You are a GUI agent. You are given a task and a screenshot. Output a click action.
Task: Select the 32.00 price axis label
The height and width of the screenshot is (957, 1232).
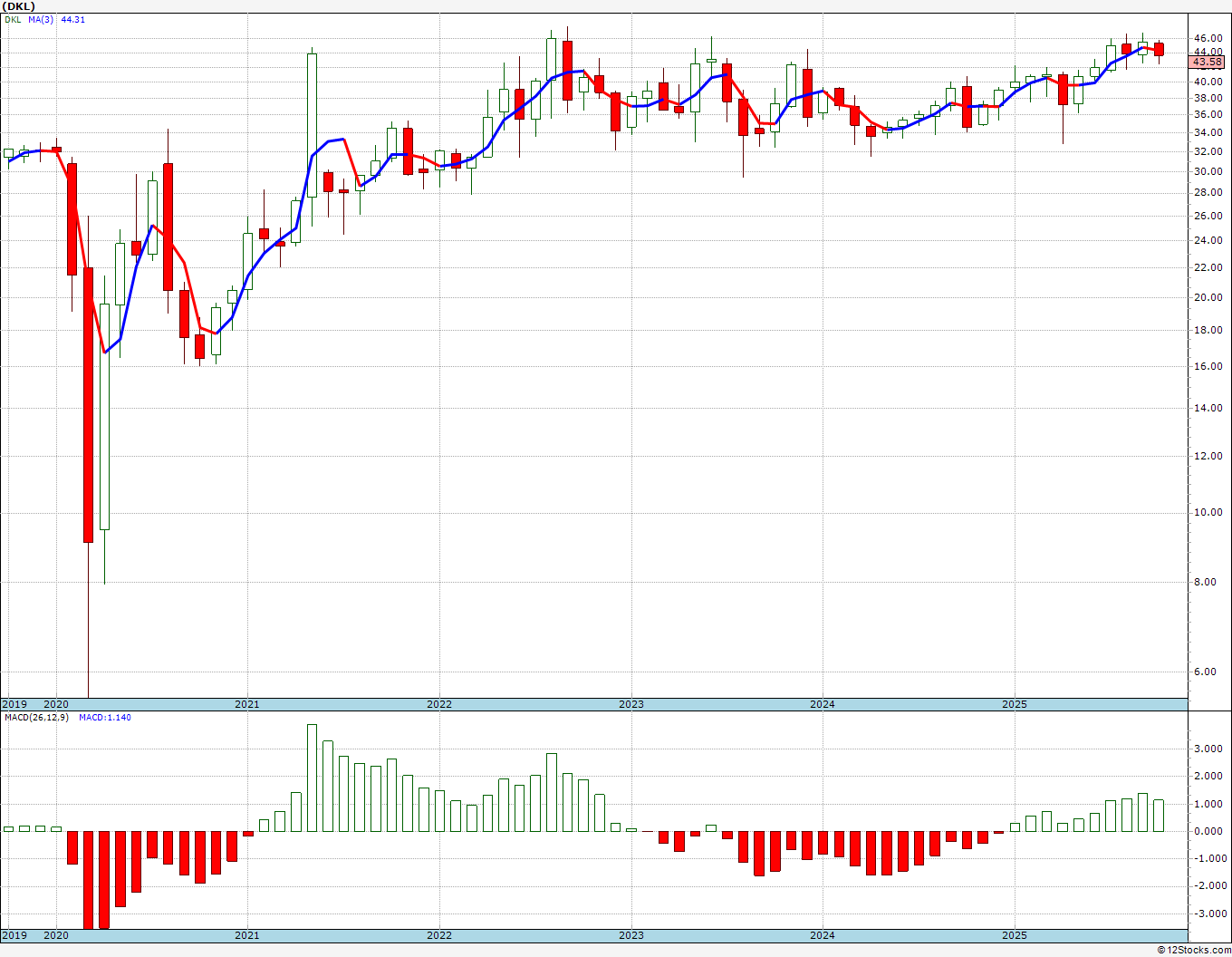point(1208,151)
